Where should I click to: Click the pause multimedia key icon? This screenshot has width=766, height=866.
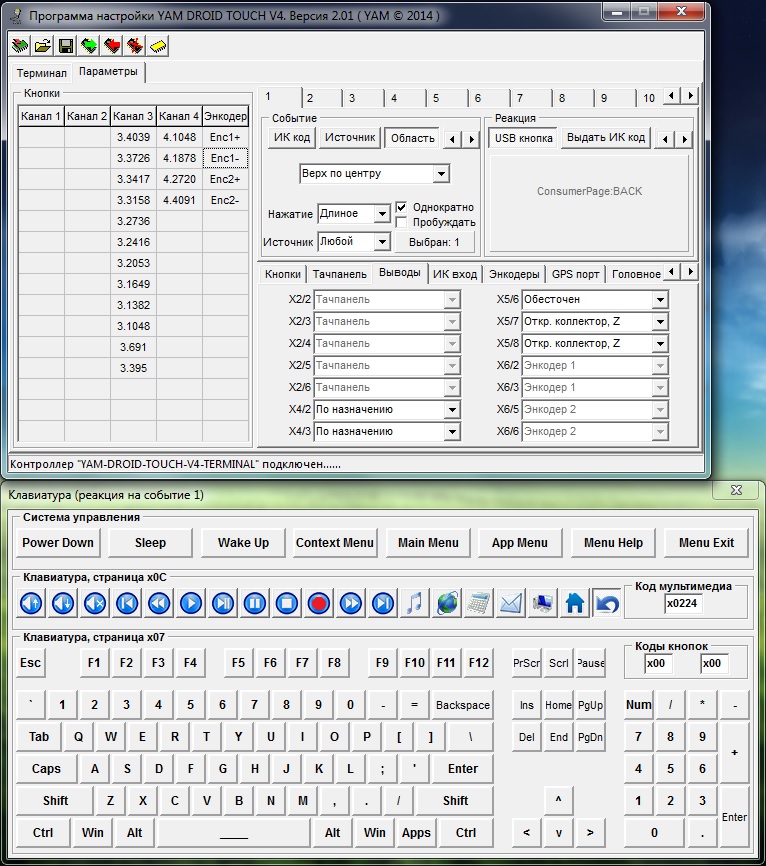tap(255, 603)
